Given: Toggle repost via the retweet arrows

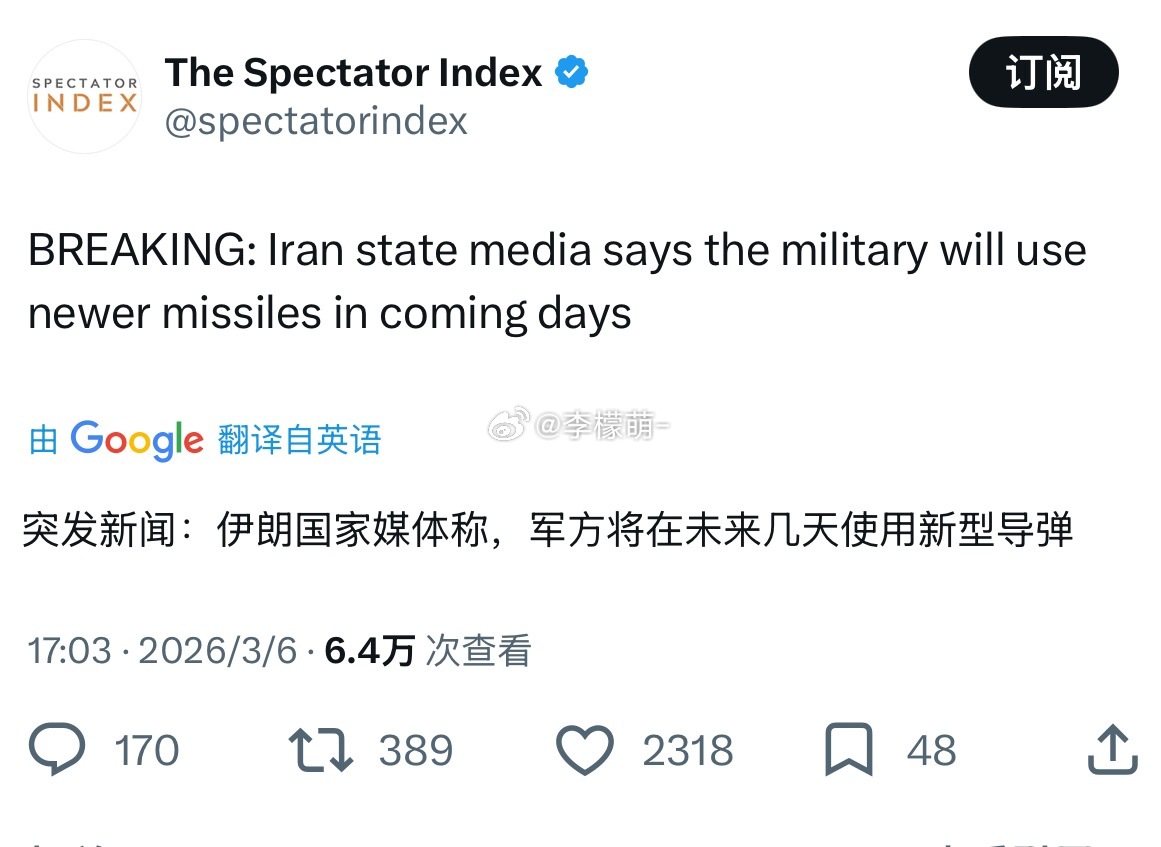Looking at the screenshot, I should point(318,750).
